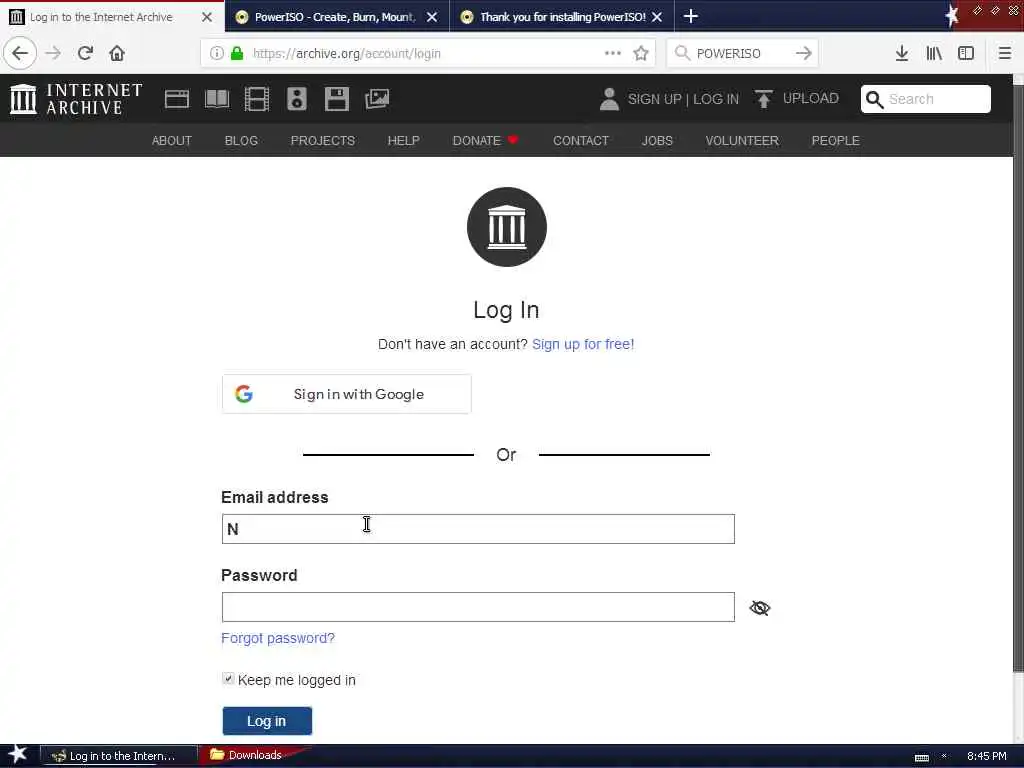The image size is (1024, 768).
Task: Open the BLOG menu item
Action: (x=241, y=140)
